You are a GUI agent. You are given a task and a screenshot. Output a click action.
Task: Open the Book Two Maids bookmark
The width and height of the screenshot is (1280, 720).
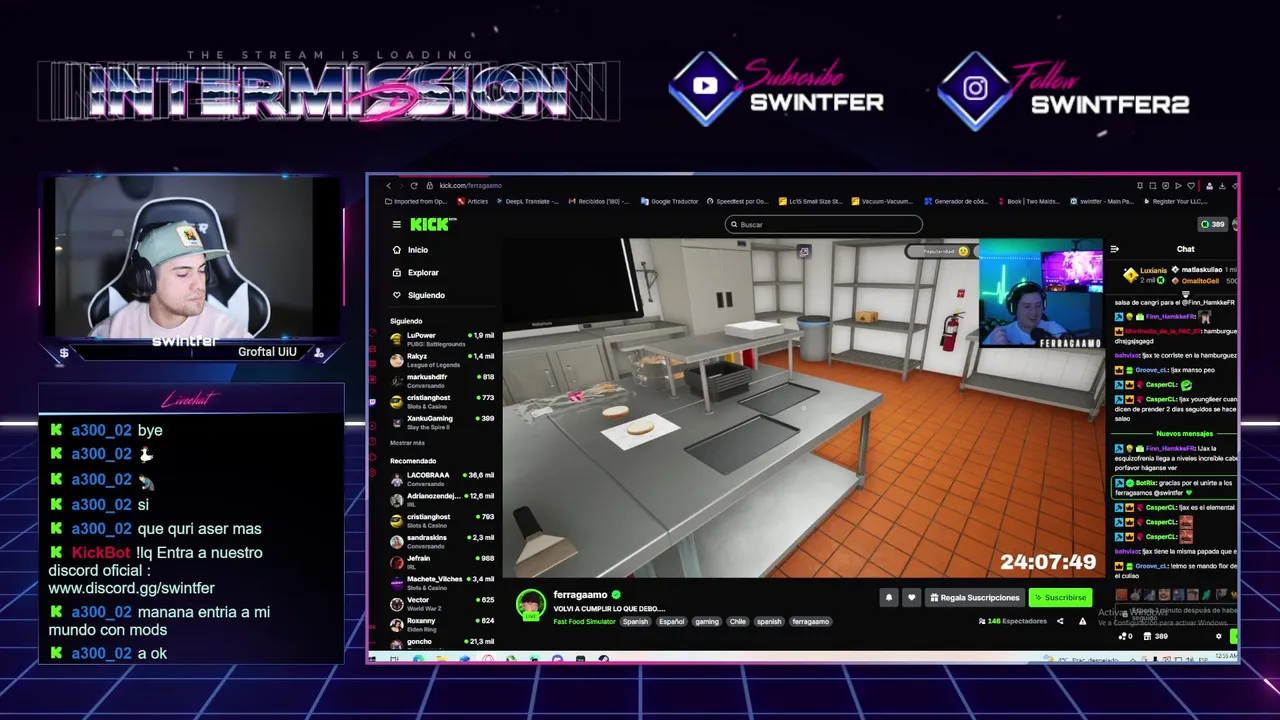coord(1030,201)
